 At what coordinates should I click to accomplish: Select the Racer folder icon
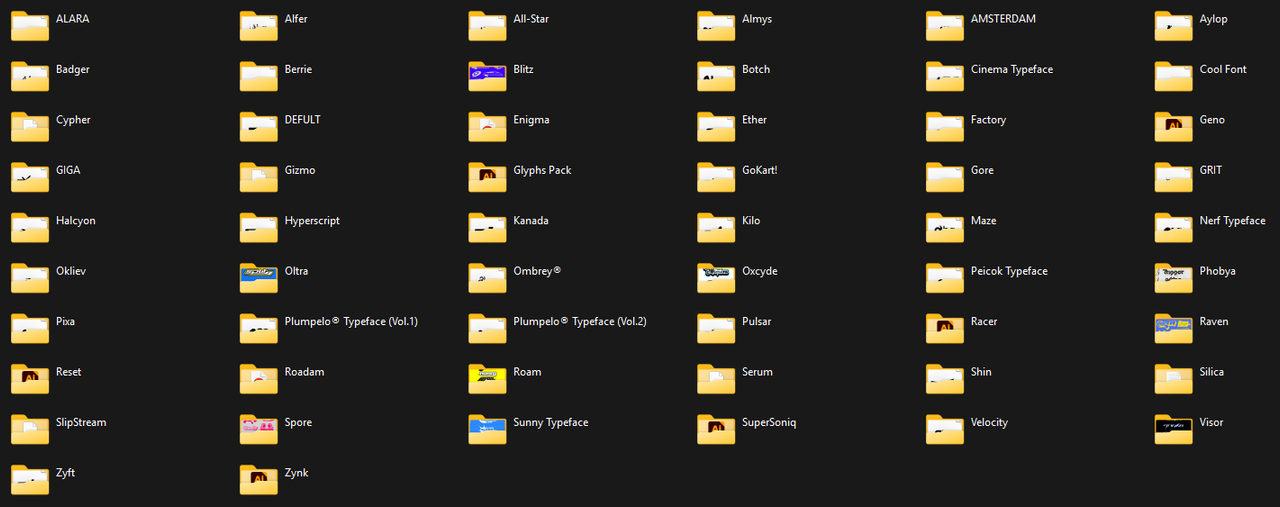[x=945, y=328]
